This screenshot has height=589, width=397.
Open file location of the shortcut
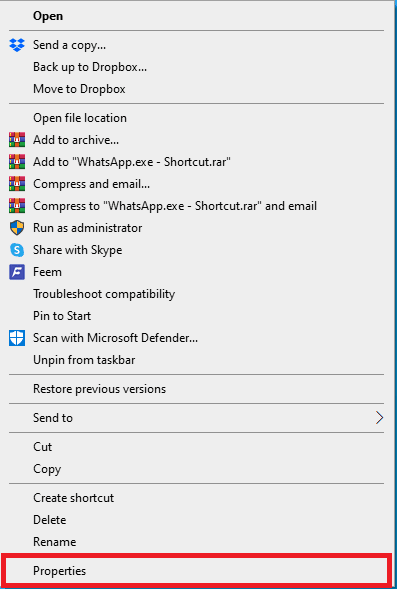(x=196, y=118)
